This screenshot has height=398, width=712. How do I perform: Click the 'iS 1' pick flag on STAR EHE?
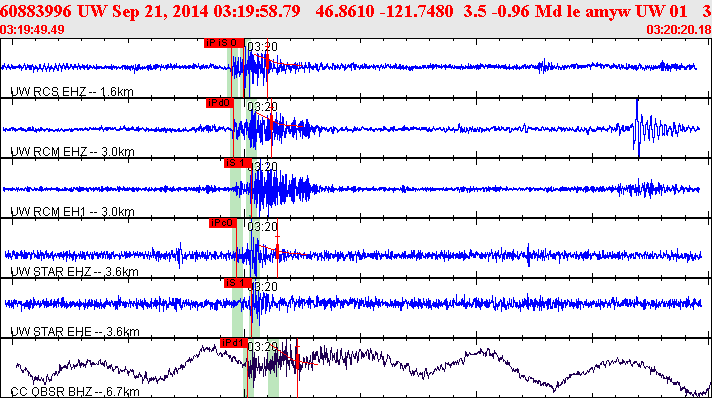tap(237, 283)
